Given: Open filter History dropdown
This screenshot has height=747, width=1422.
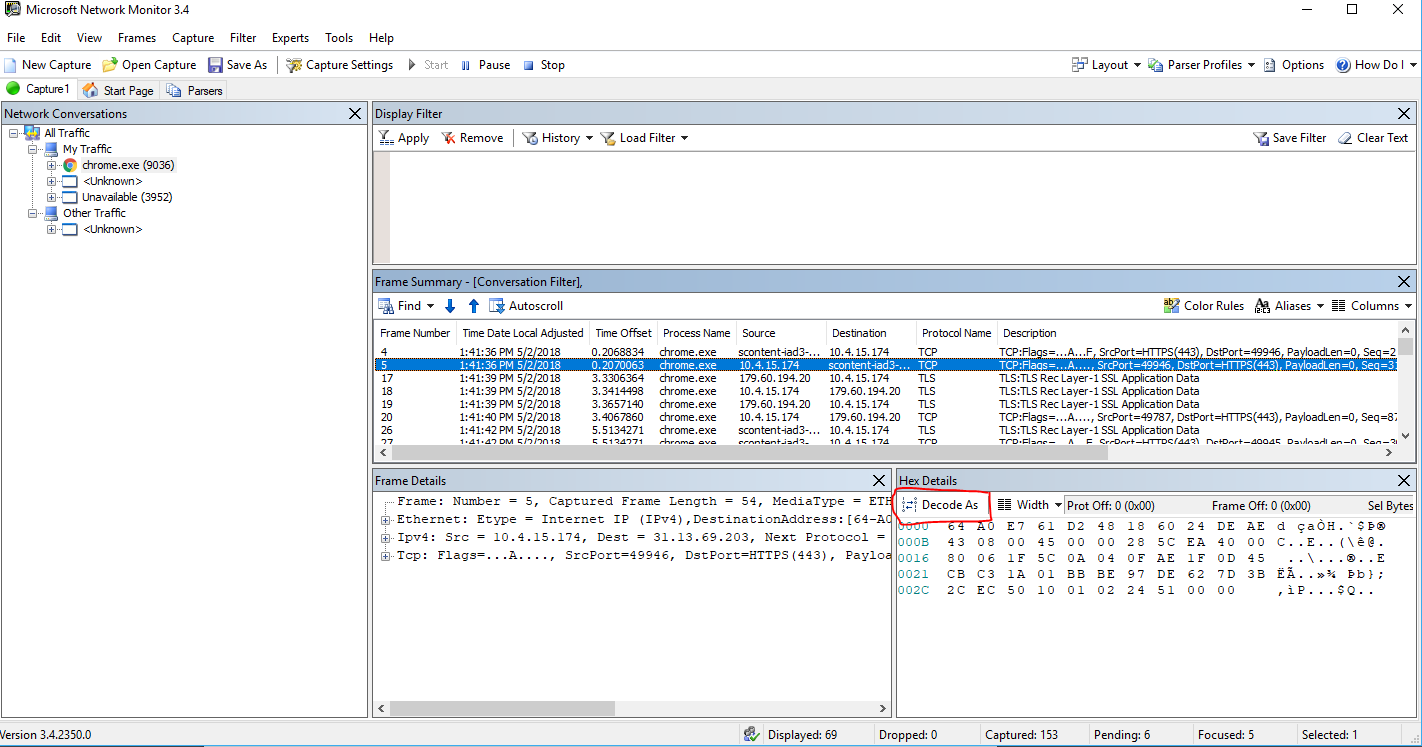Looking at the screenshot, I should tap(558, 138).
